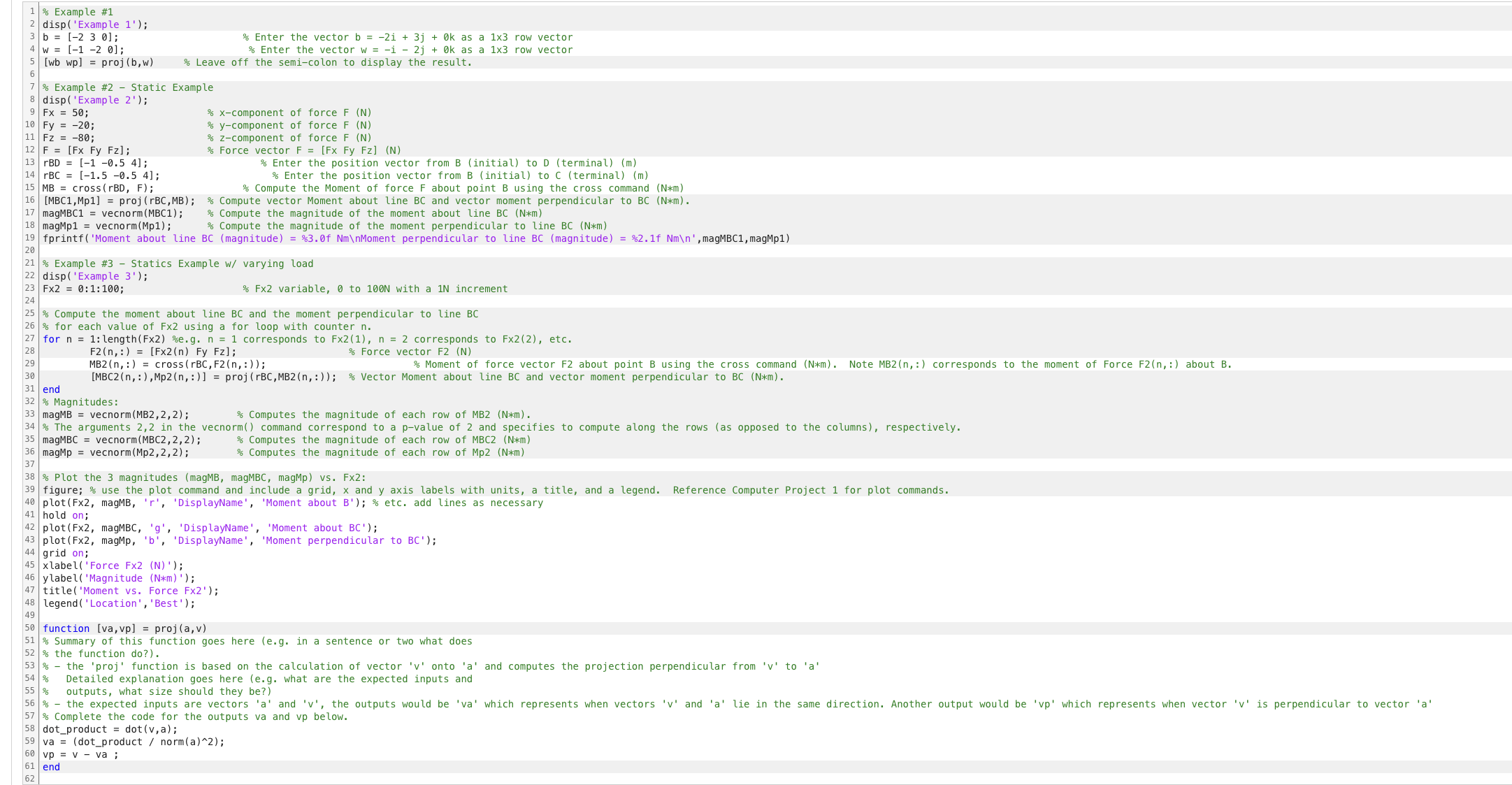Click the grid on statement
This screenshot has width=1512, height=785.
64,553
